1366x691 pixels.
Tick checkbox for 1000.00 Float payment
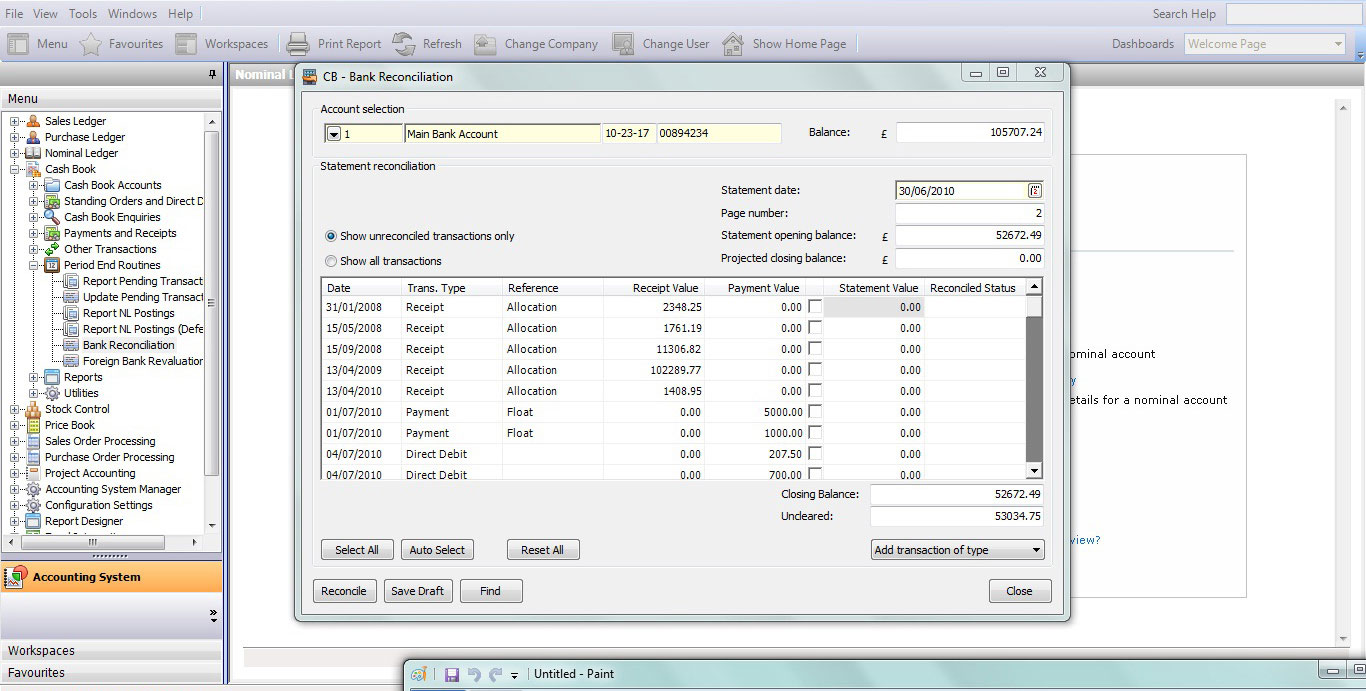(x=815, y=433)
